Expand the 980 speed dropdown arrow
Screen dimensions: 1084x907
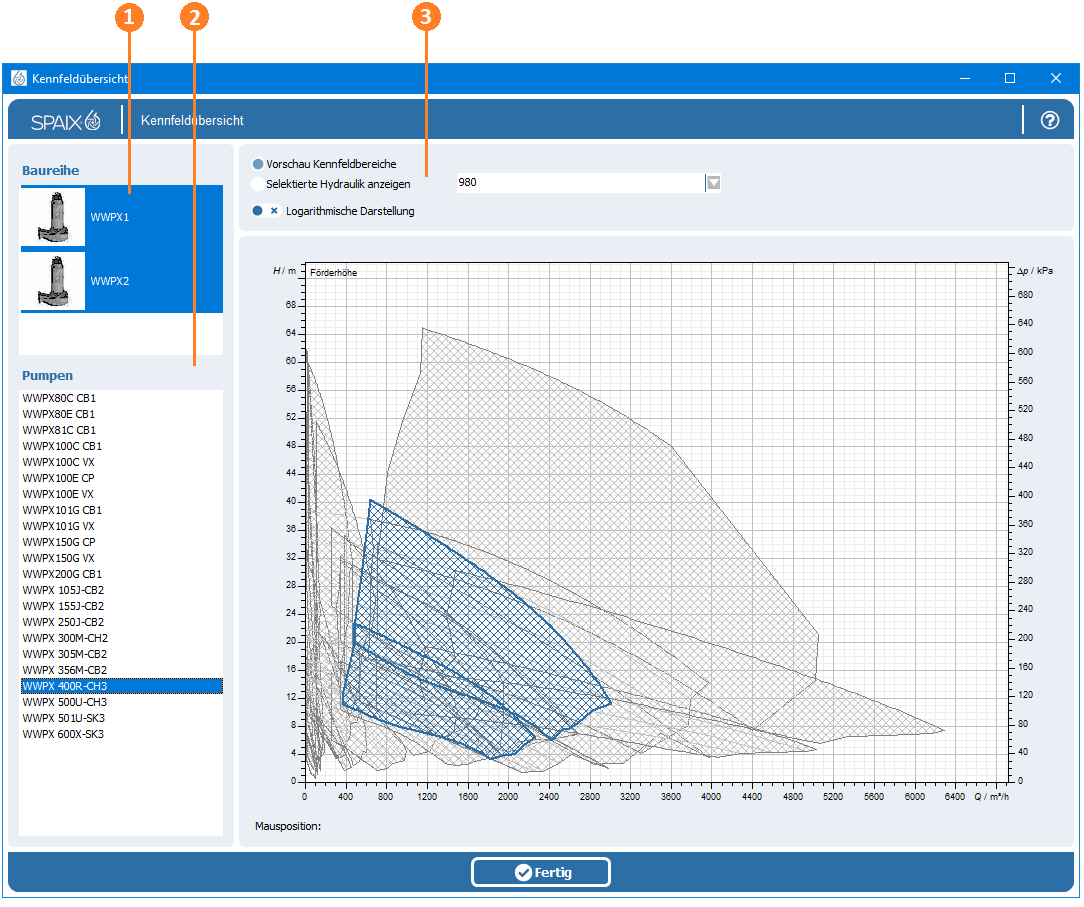tap(713, 183)
